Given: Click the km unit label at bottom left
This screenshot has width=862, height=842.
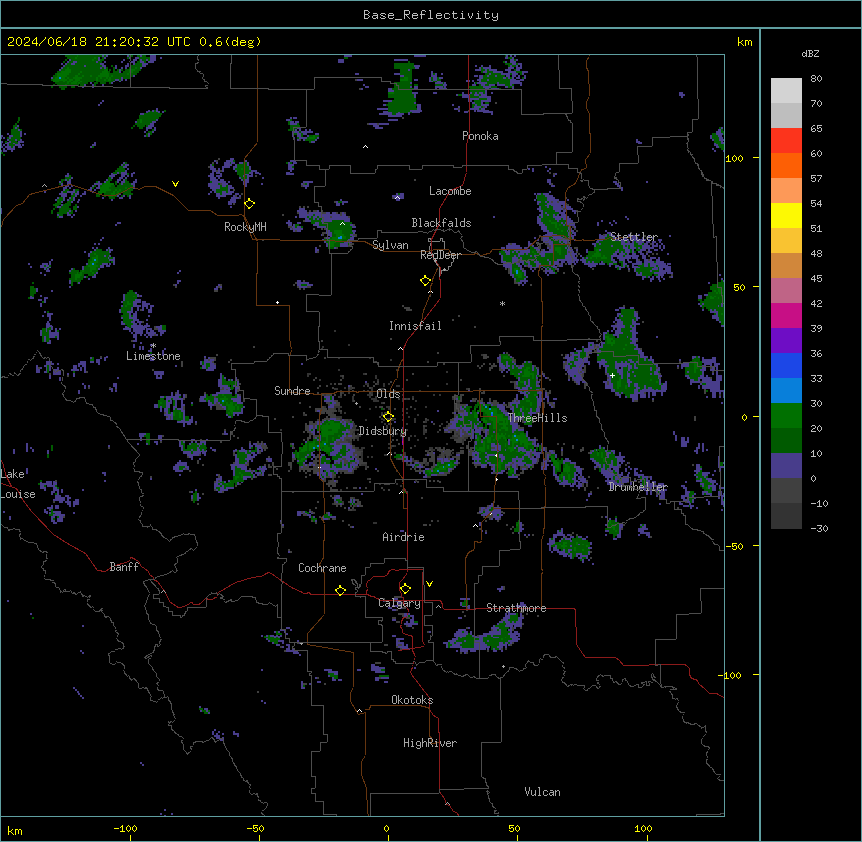Looking at the screenshot, I should pyautogui.click(x=15, y=830).
